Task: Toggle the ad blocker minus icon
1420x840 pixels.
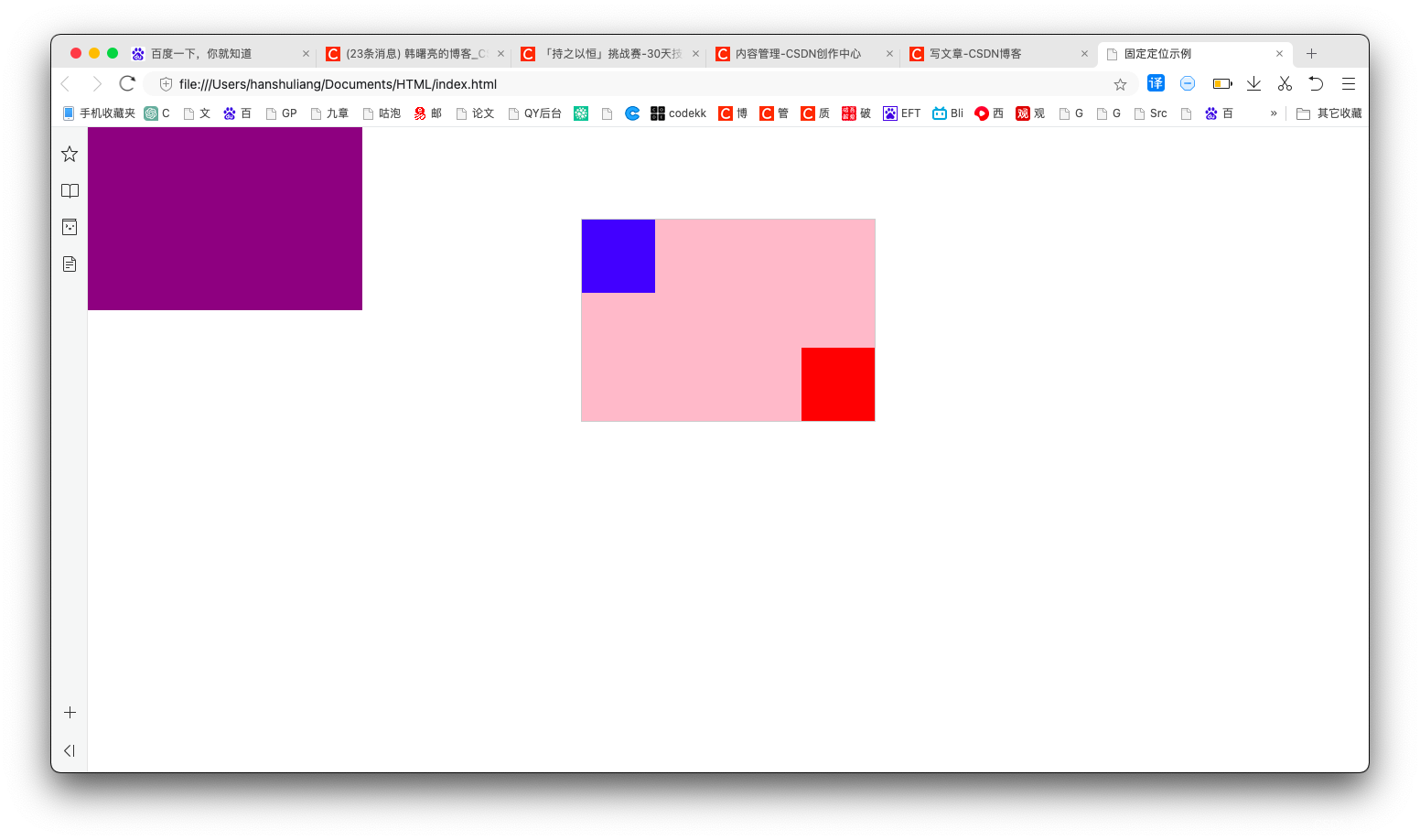Action: [1188, 83]
